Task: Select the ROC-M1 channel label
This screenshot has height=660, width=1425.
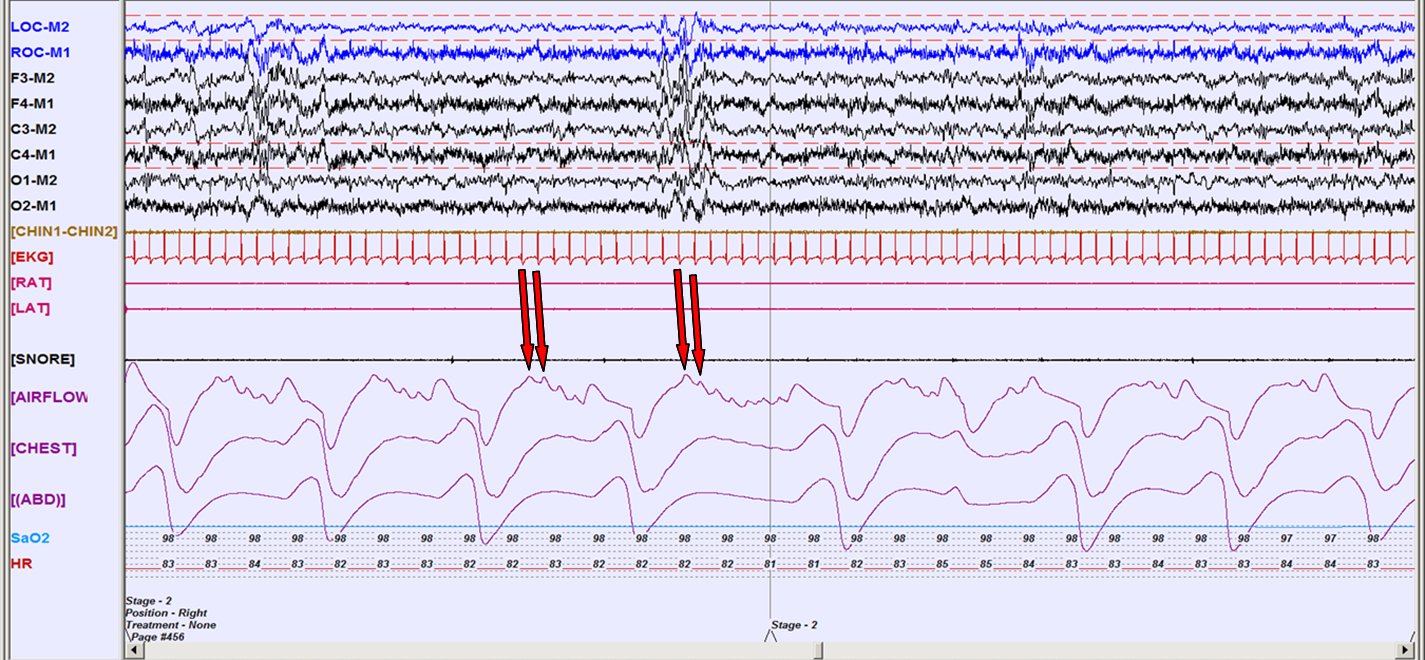Action: [x=40, y=52]
